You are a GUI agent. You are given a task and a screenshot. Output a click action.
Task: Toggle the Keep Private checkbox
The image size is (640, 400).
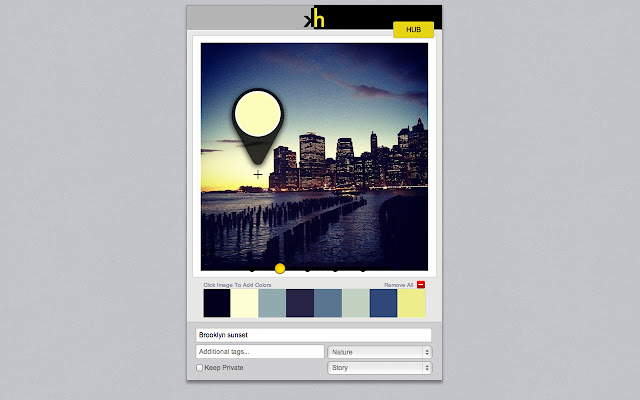coord(200,368)
